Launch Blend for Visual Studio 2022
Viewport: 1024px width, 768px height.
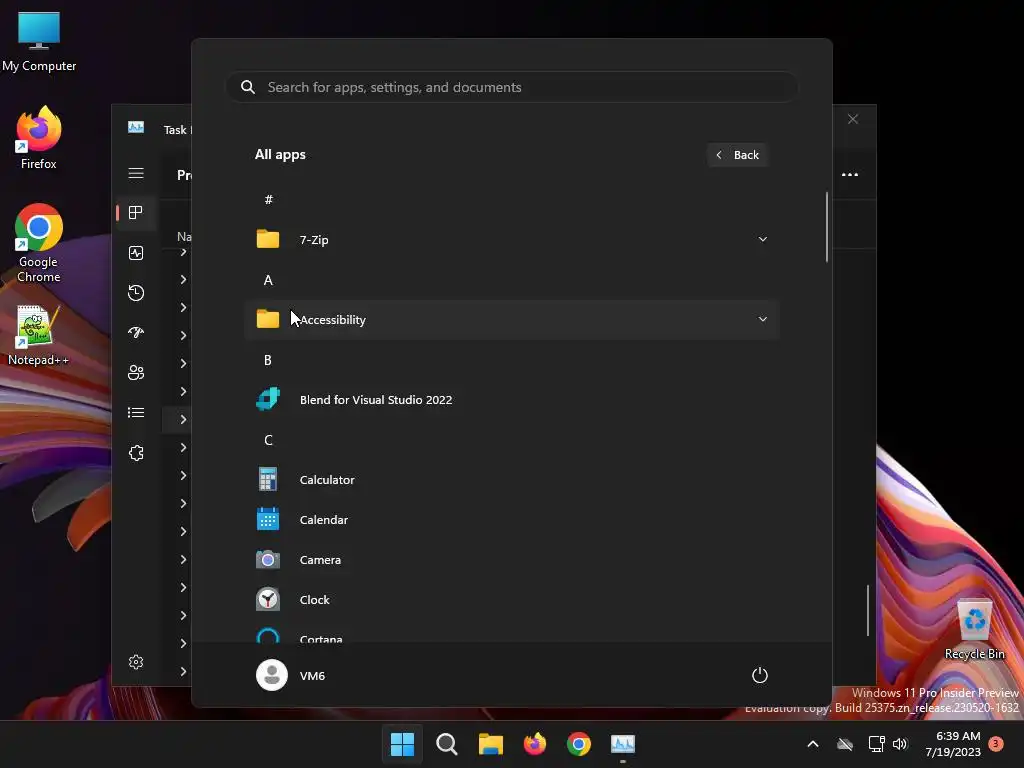coord(512,399)
